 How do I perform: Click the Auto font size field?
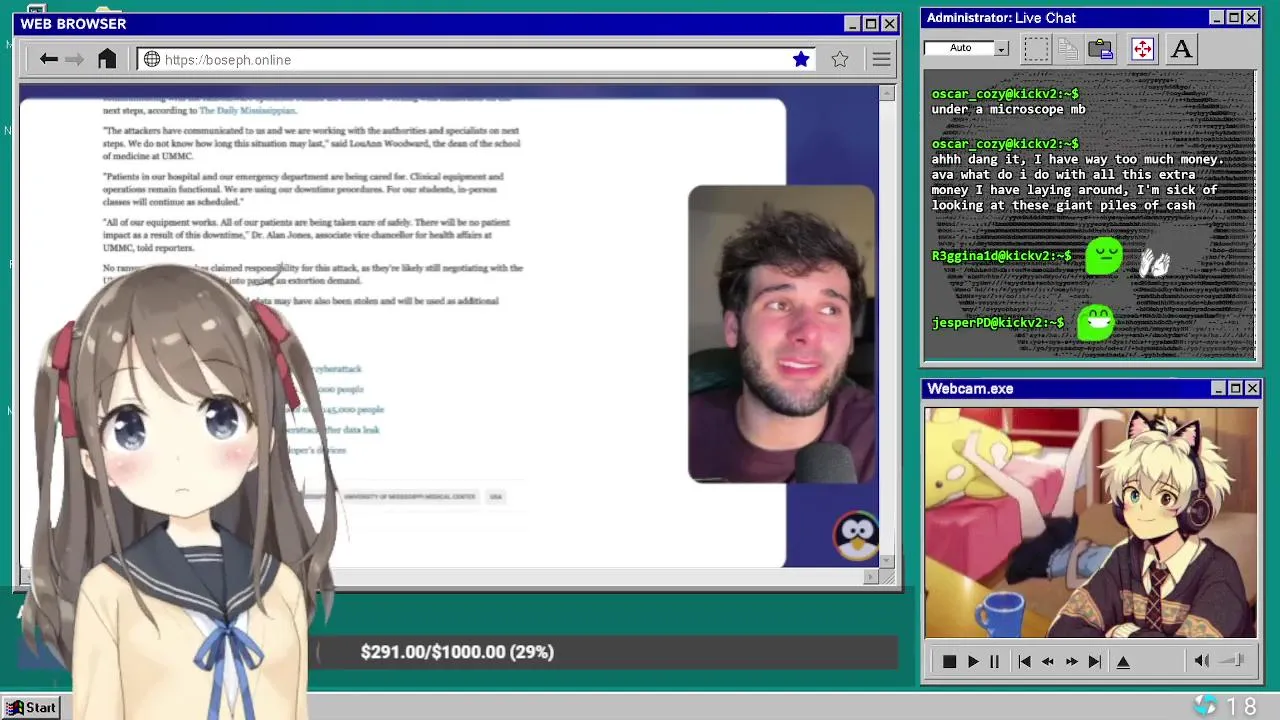coord(960,48)
